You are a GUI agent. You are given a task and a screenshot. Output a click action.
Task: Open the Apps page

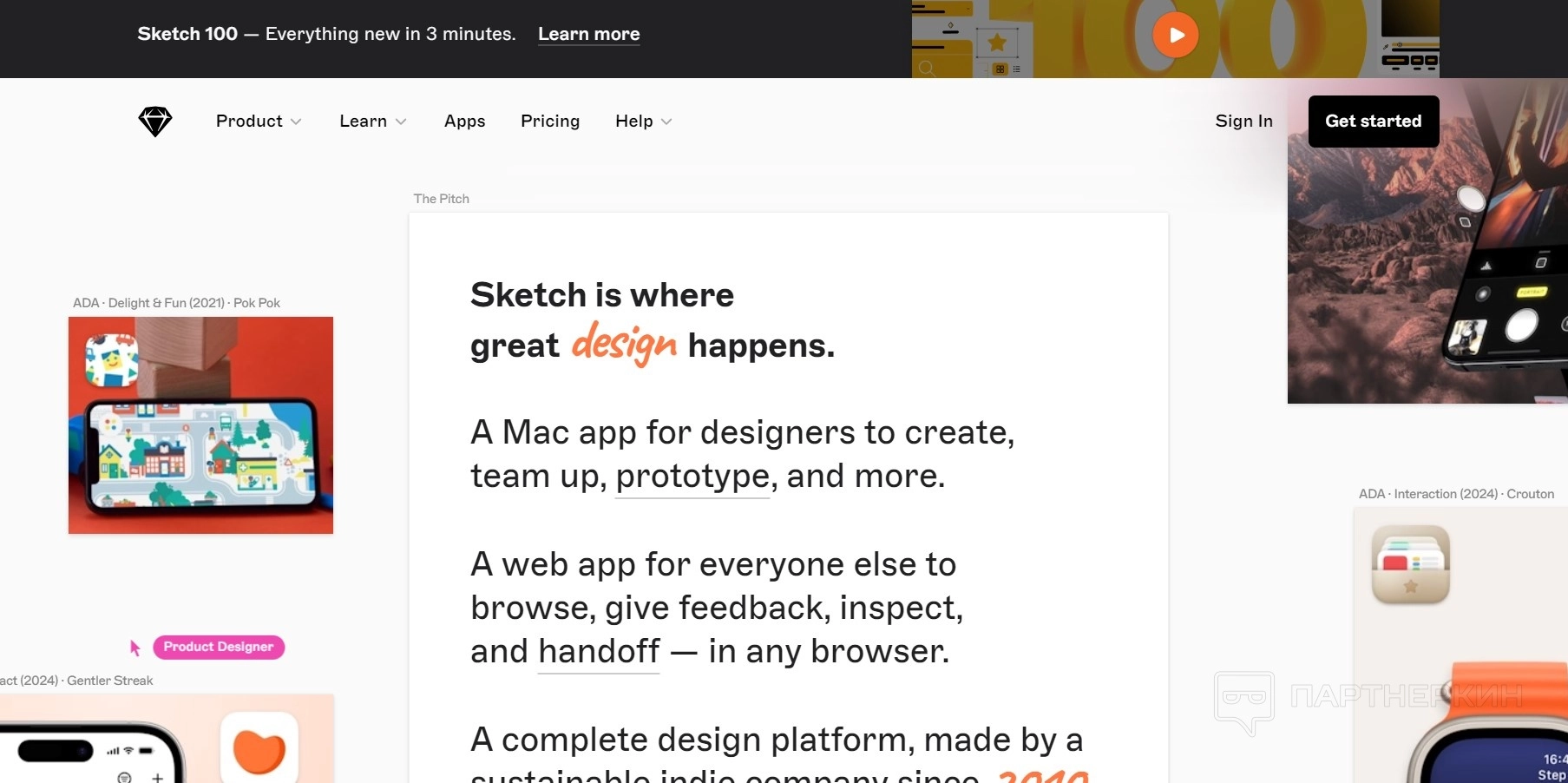click(x=464, y=122)
